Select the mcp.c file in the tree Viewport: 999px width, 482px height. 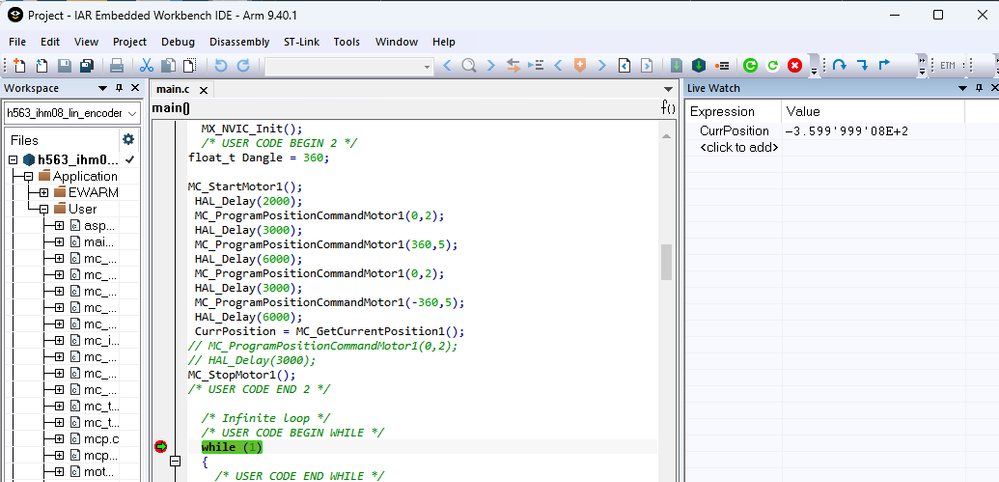pyautogui.click(x=100, y=439)
